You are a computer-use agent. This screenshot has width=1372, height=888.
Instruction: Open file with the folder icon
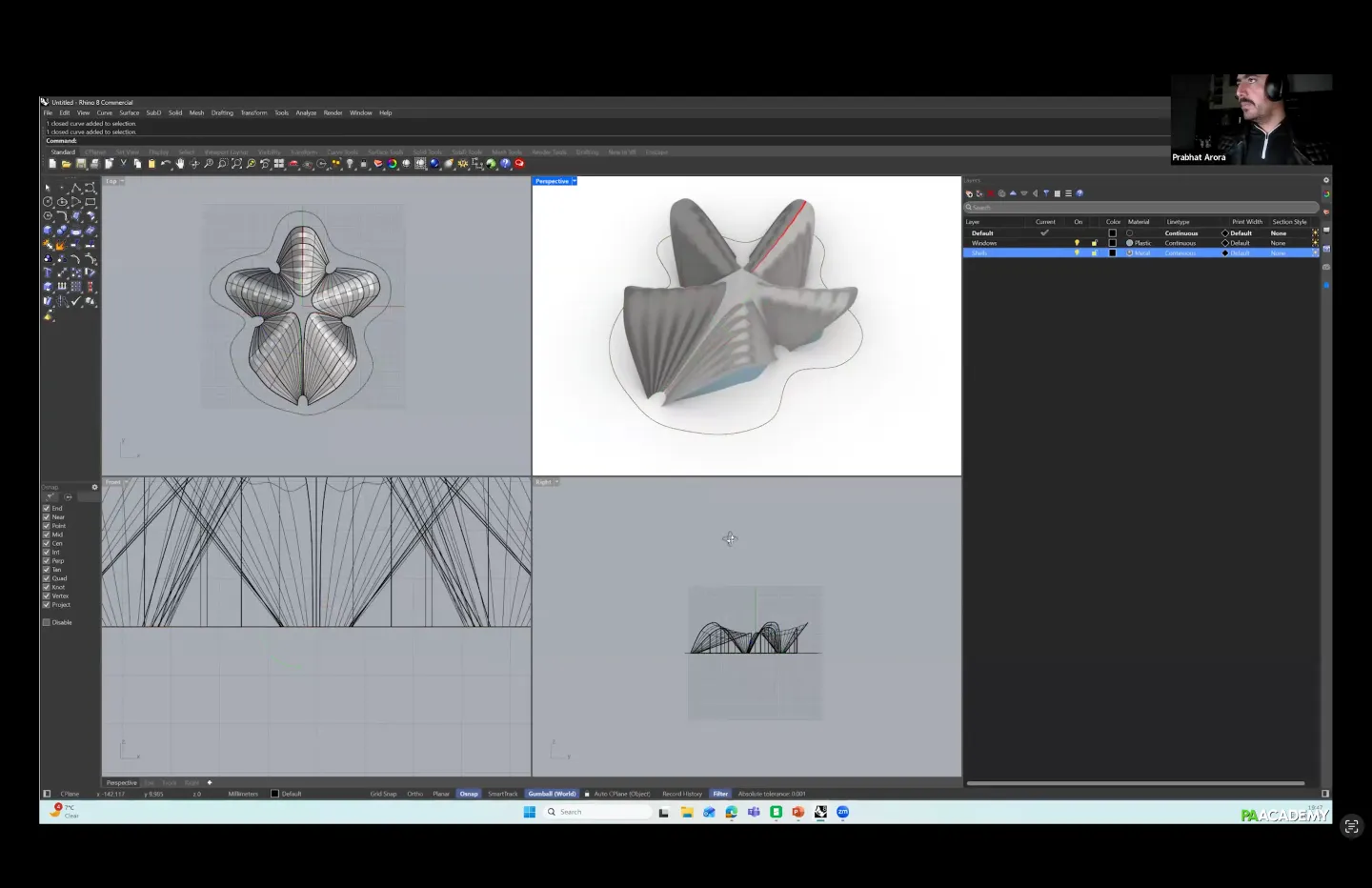coord(66,164)
